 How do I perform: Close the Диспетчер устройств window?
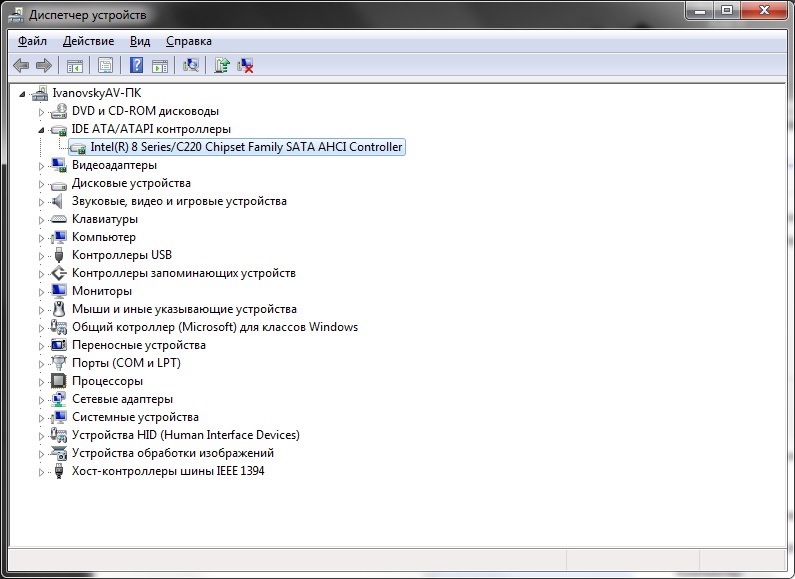point(765,10)
